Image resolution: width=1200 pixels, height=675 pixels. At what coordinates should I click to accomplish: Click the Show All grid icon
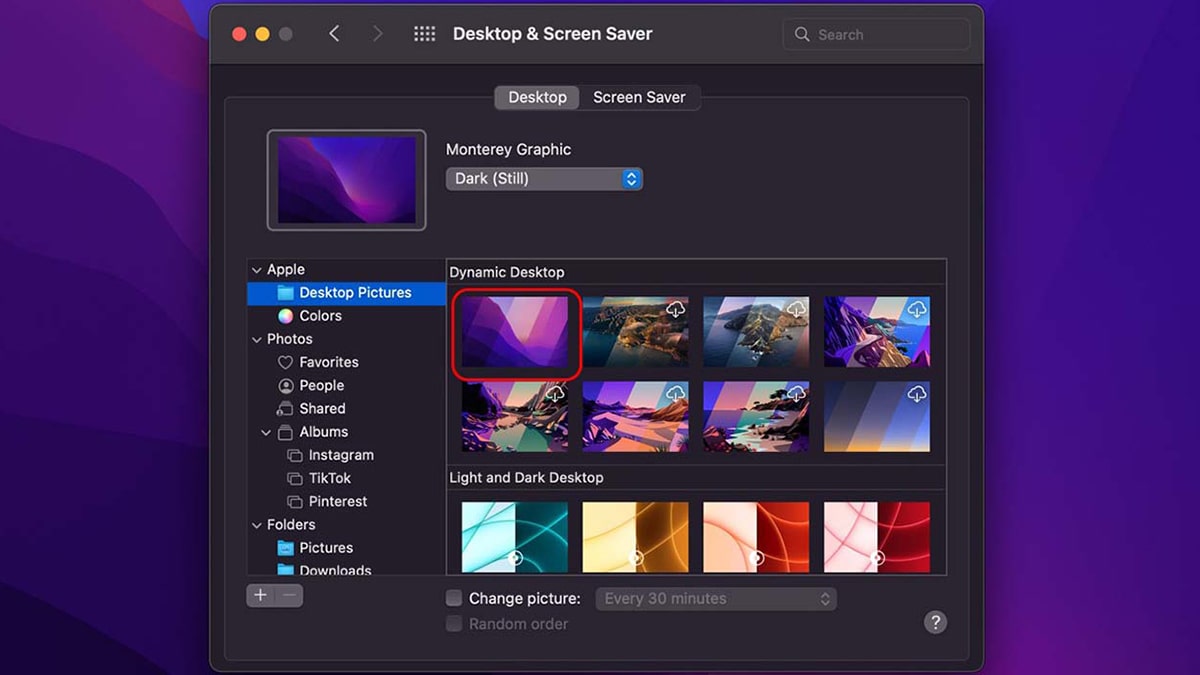click(424, 34)
